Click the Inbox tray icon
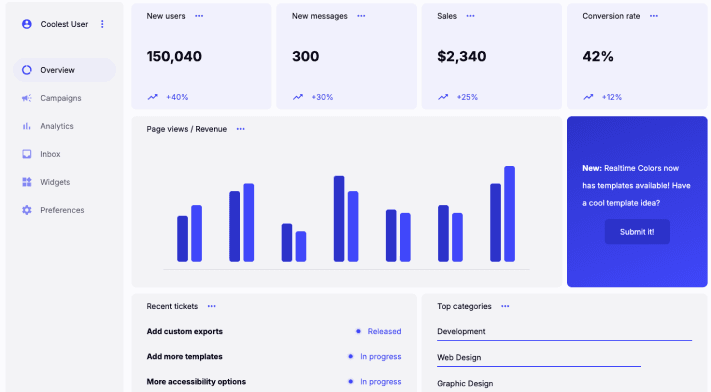Image resolution: width=711 pixels, height=392 pixels. coord(27,154)
